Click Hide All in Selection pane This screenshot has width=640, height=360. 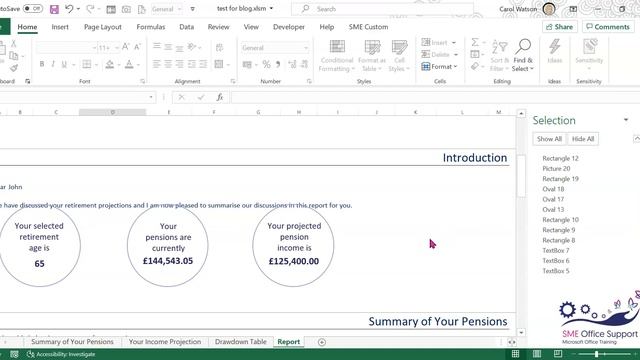(x=582, y=139)
